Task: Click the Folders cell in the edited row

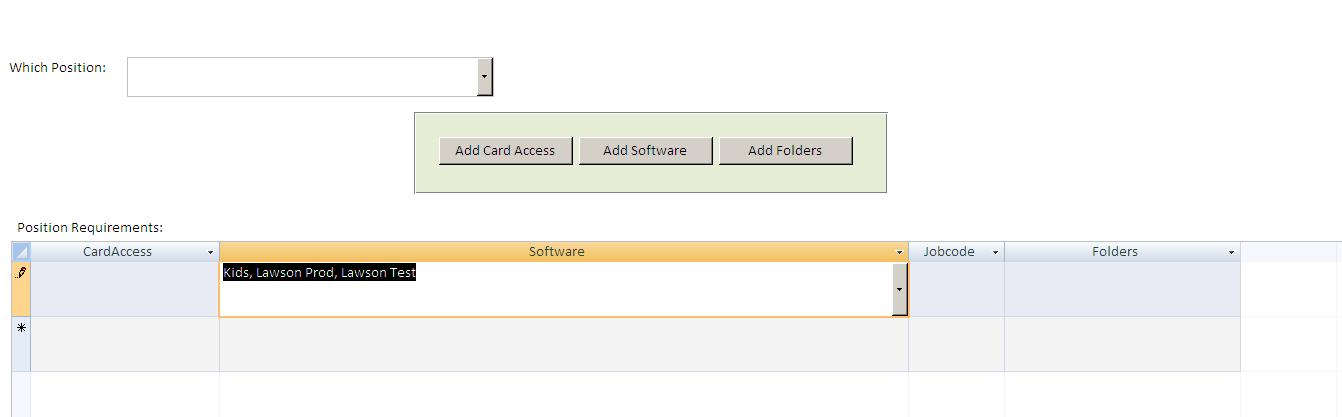Action: pos(1122,289)
